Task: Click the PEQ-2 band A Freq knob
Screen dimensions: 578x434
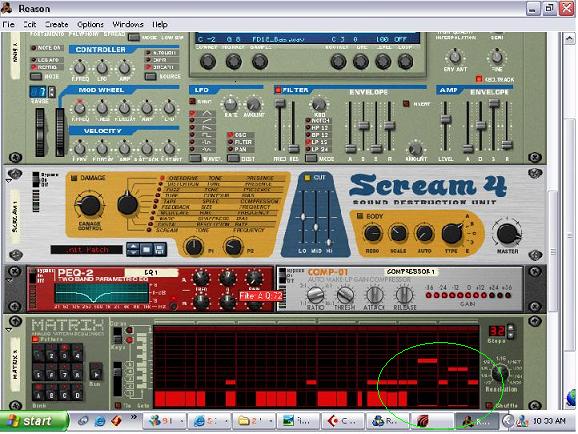Action: point(201,278)
